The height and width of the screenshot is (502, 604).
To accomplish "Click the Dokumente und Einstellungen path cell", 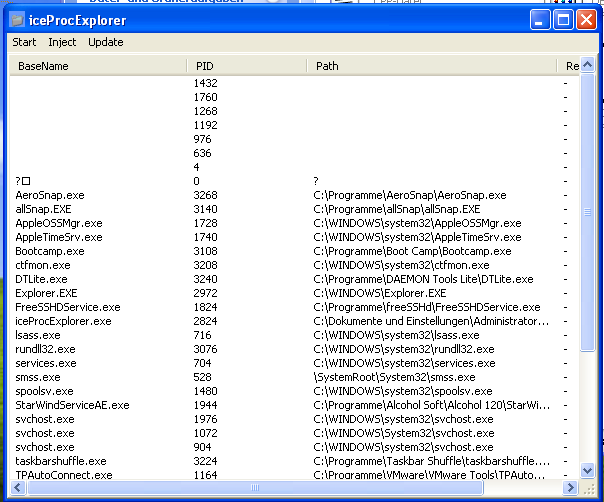I will [431, 321].
